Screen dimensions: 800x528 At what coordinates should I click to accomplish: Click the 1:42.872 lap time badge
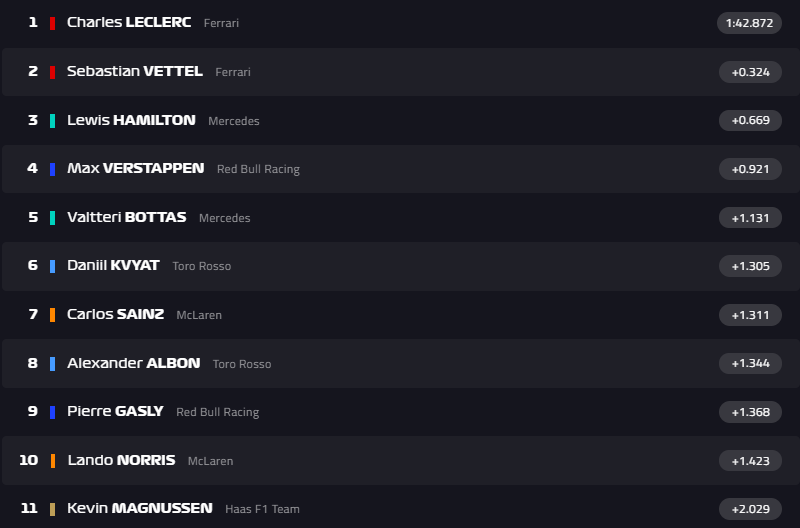(749, 23)
